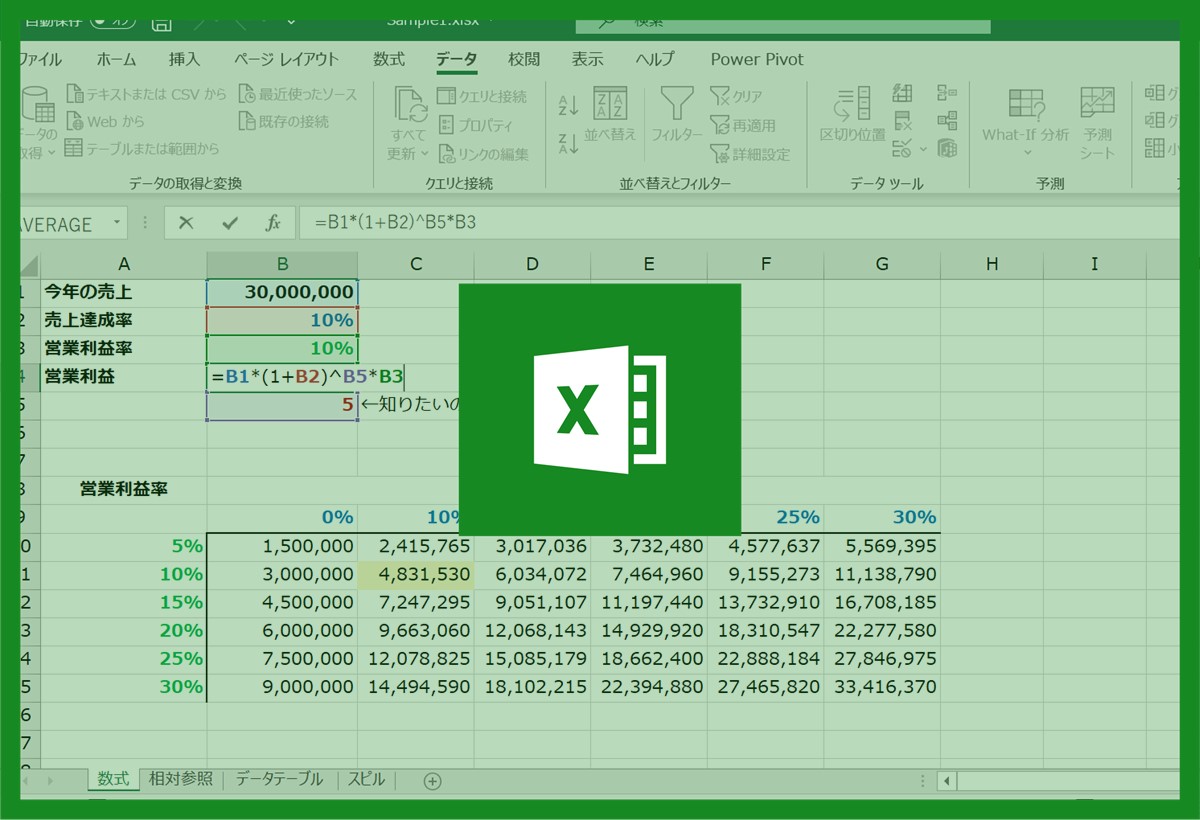Open the ページ レイアウト tab
1200x820 pixels.
pyautogui.click(x=286, y=59)
